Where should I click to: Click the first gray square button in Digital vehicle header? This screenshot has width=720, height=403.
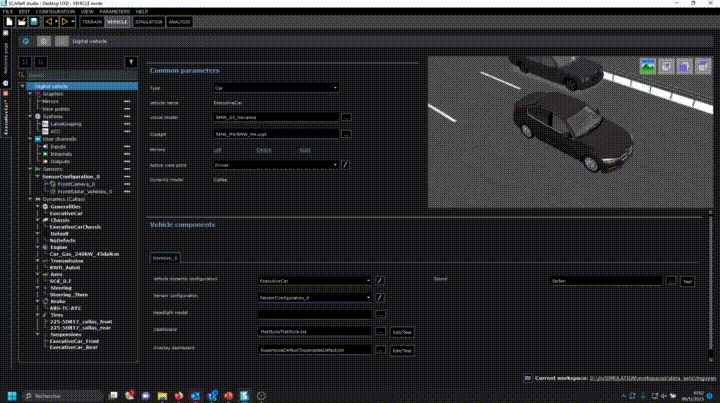tap(44, 41)
